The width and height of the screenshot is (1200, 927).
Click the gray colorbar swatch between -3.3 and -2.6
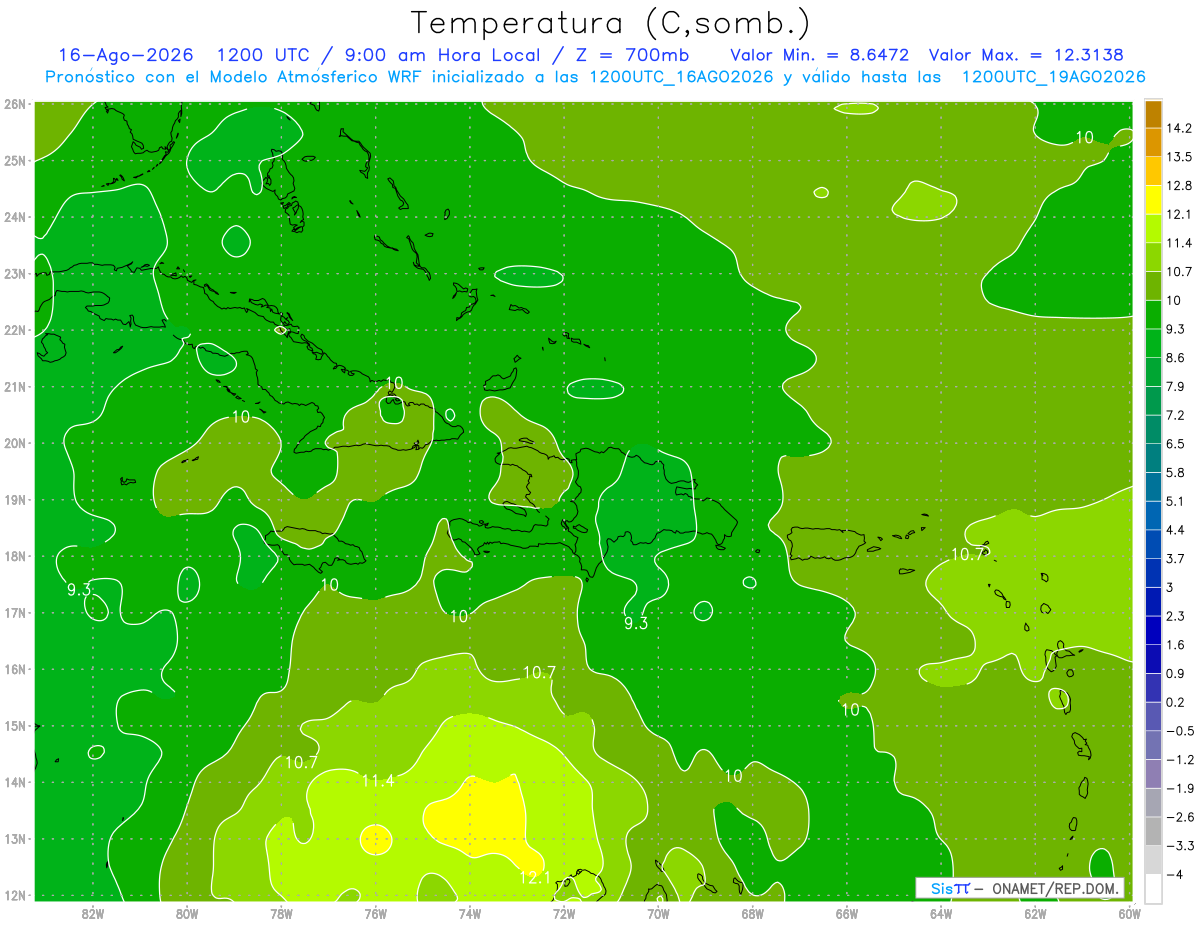click(x=1153, y=830)
